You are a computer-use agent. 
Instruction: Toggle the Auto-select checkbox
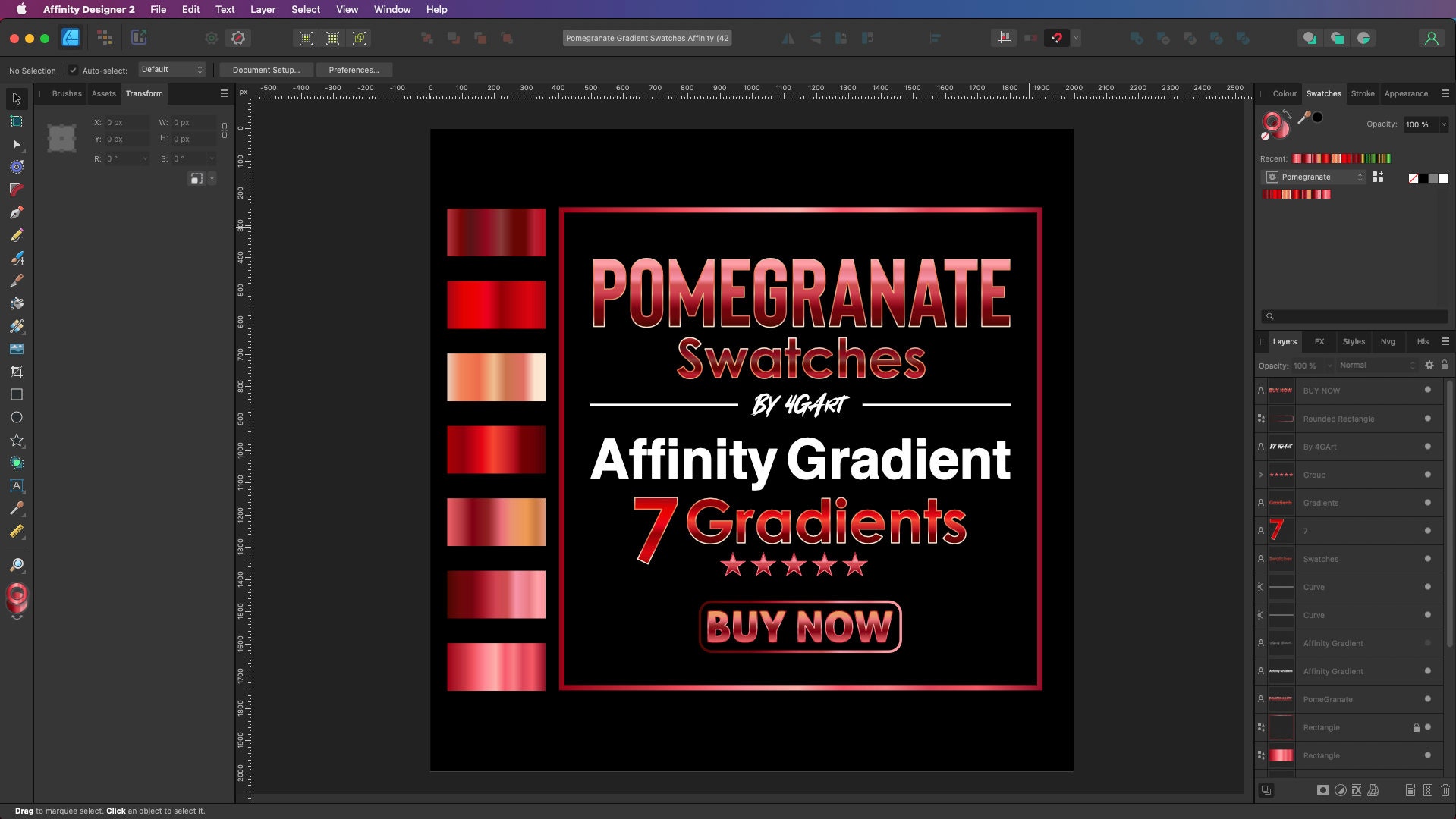[x=73, y=70]
